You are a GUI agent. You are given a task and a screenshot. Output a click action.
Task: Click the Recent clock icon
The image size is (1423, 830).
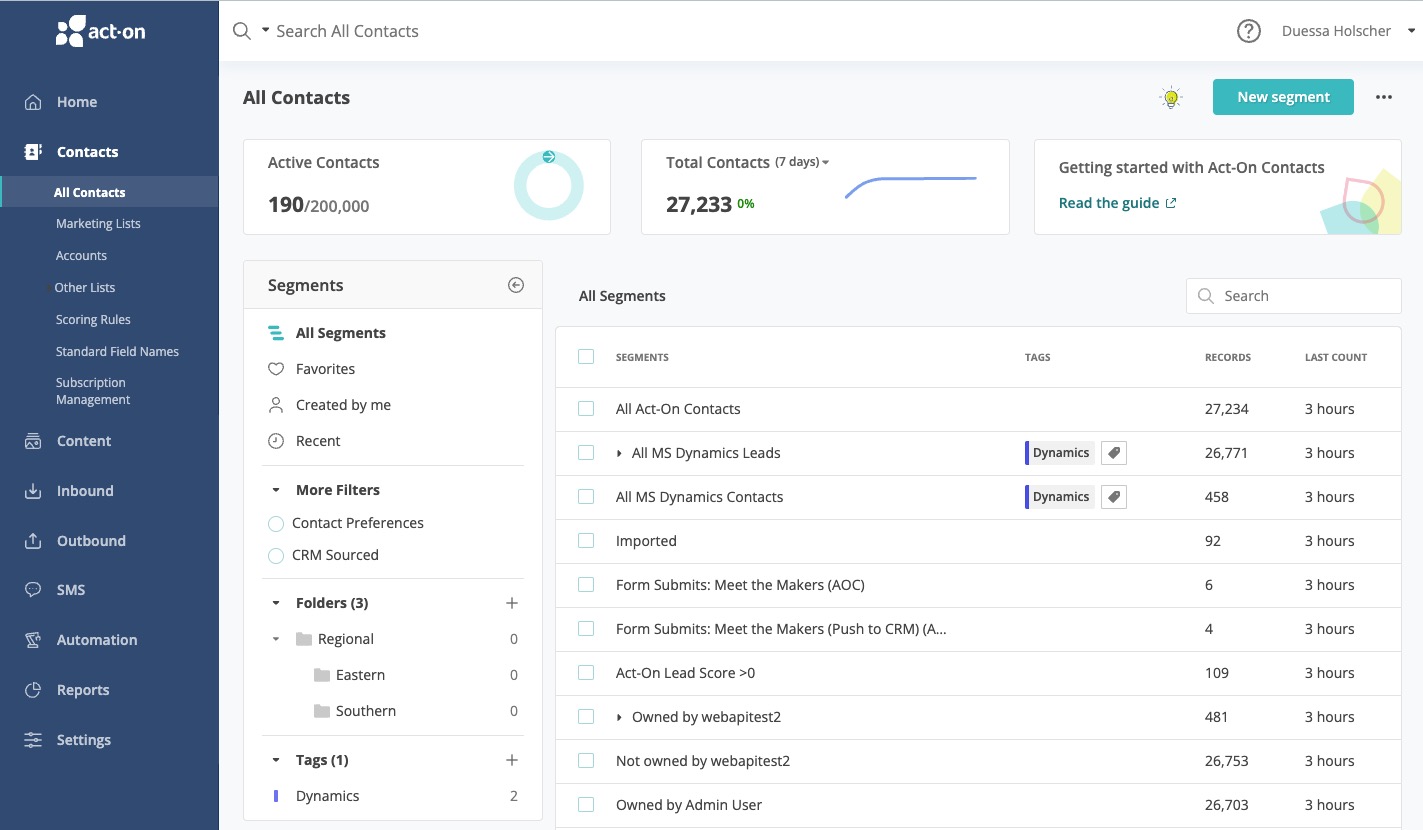[x=276, y=441]
